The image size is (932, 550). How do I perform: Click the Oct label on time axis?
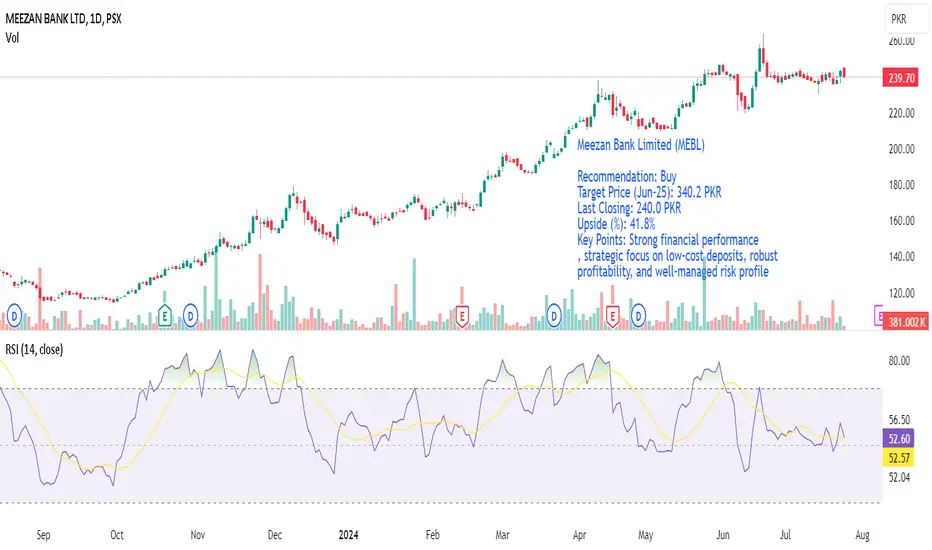117,535
